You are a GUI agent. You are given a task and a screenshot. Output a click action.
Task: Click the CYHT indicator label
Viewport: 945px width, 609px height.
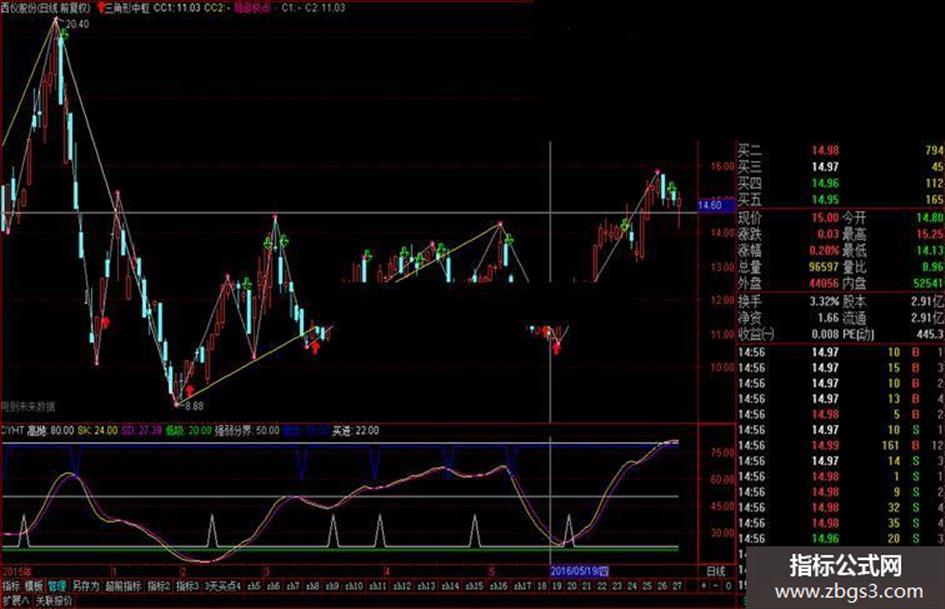pyautogui.click(x=13, y=431)
